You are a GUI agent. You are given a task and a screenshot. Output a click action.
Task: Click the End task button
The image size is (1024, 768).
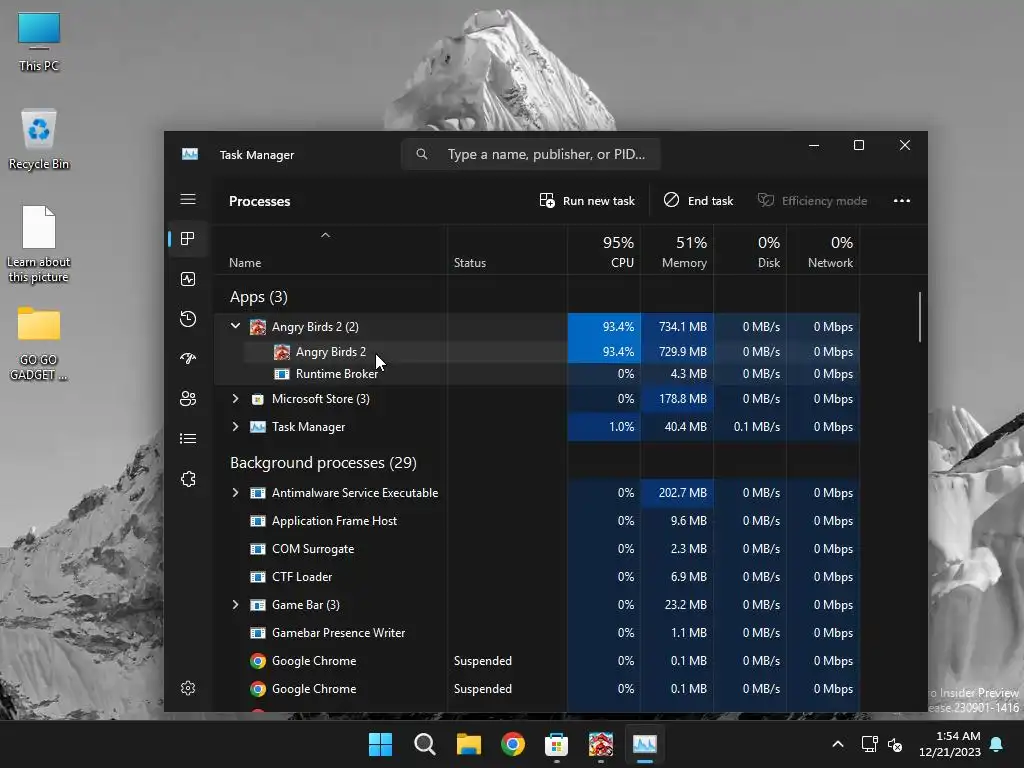(698, 201)
